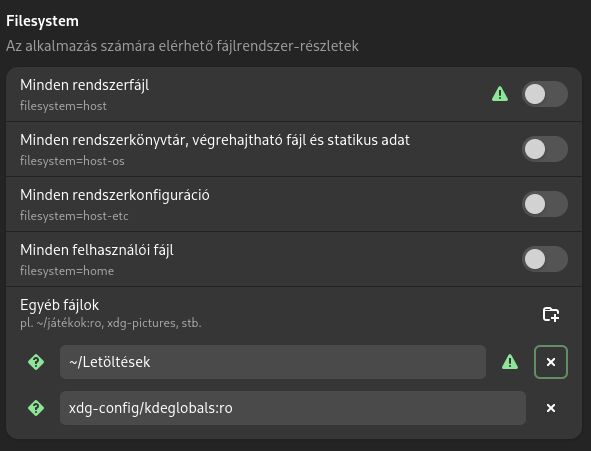Screen dimensions: 591x451
Task: Click the ~/Letöltések path input field
Action: (273, 362)
